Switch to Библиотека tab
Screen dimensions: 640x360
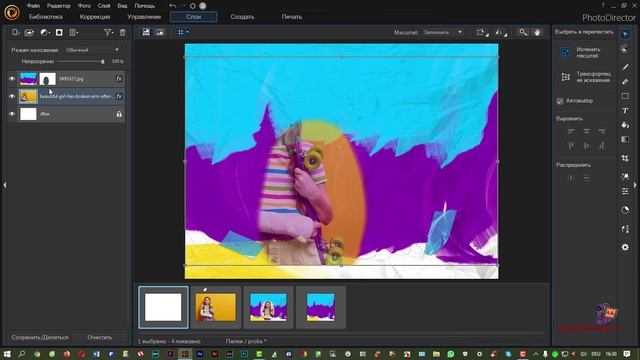click(46, 17)
